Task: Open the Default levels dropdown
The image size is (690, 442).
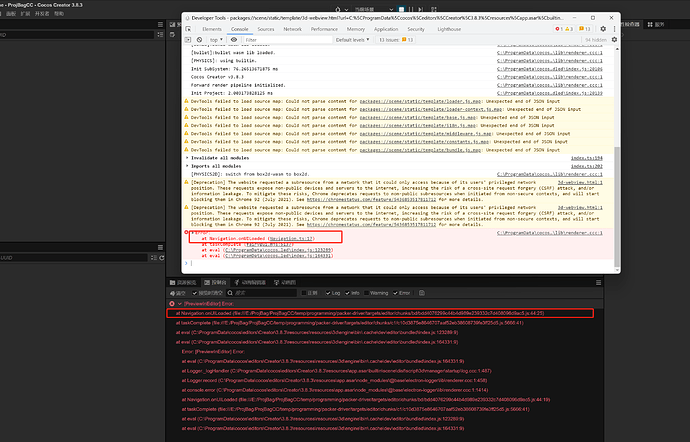Action: click(x=350, y=40)
